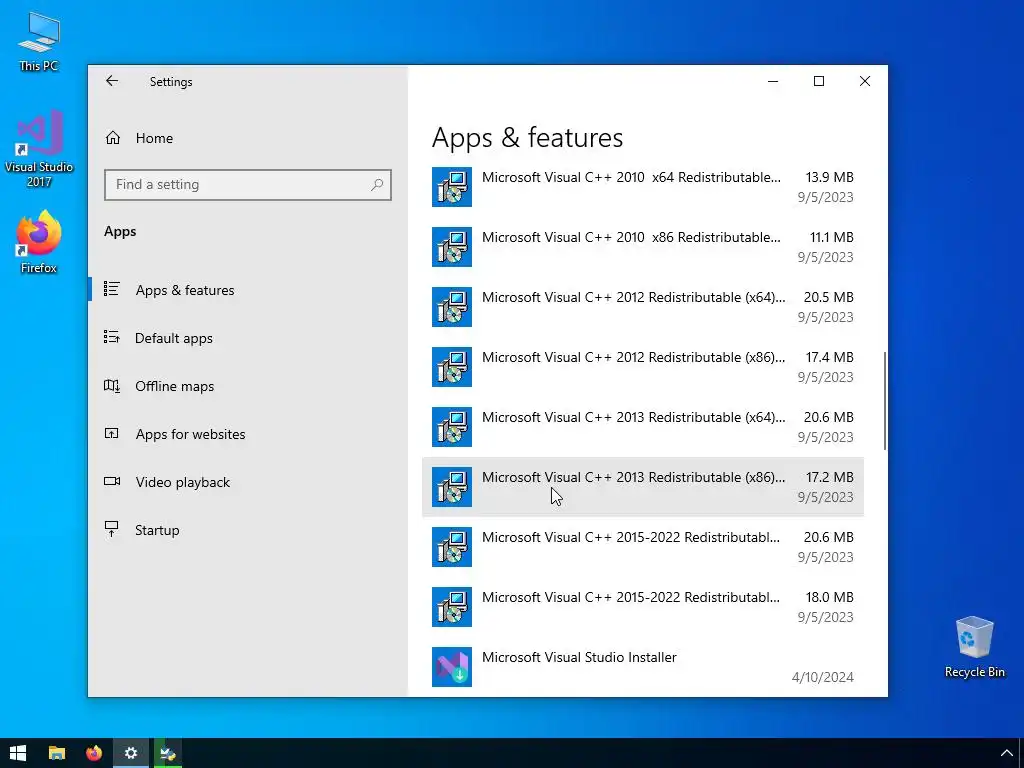The width and height of the screenshot is (1024, 768).
Task: Select Visual C++ 2013 Redistributable (x64) entry
Action: 643,427
